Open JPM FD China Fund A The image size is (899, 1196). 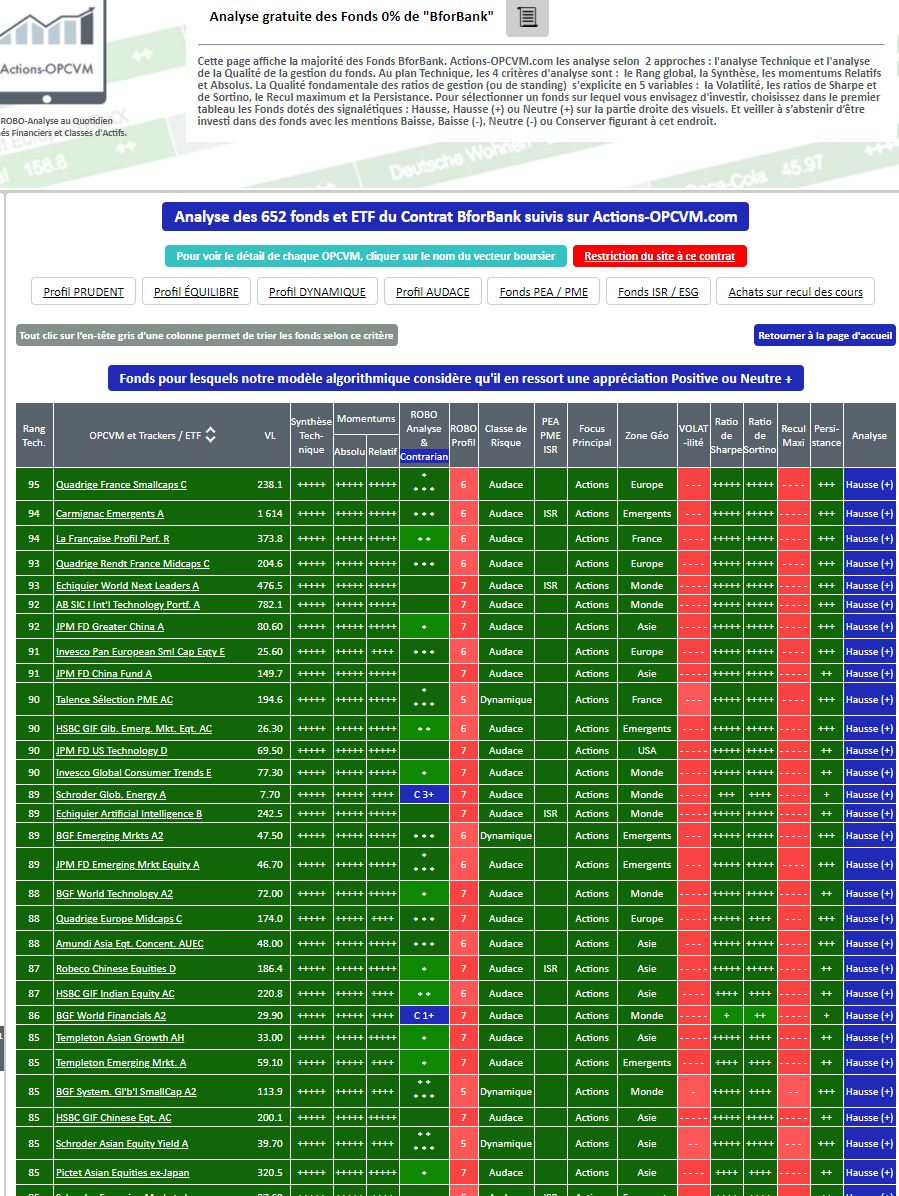pos(104,674)
